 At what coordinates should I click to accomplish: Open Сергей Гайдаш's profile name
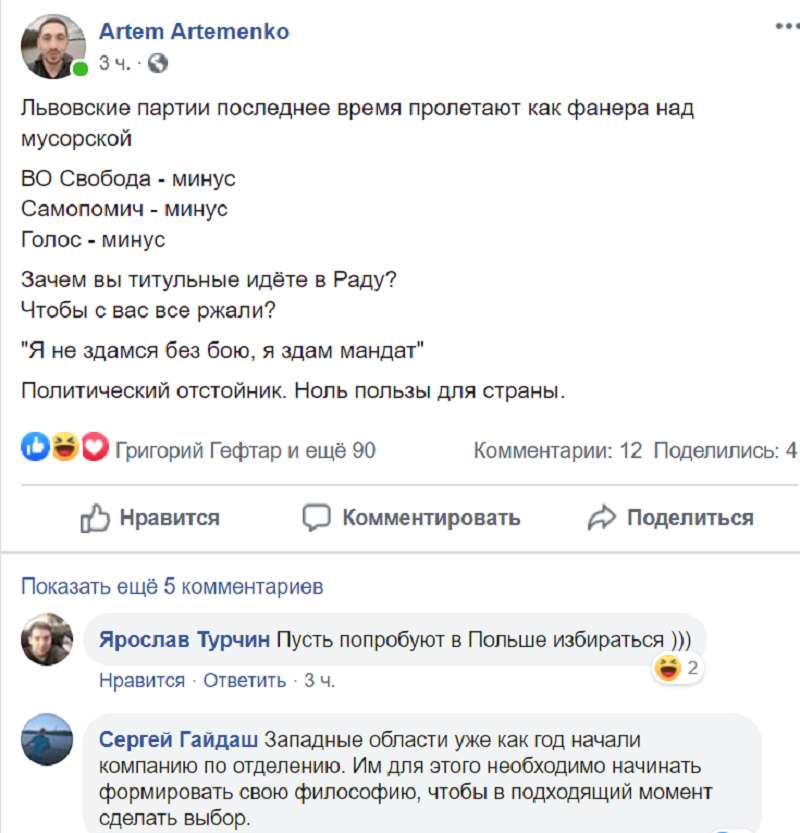[180, 740]
